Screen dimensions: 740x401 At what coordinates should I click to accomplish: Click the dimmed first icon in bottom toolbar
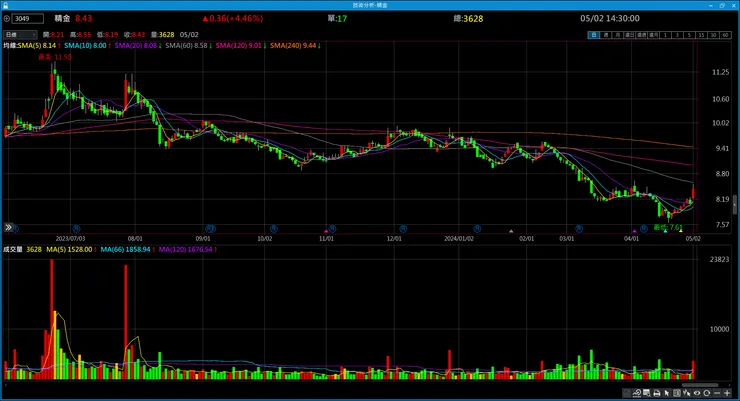pos(627,393)
